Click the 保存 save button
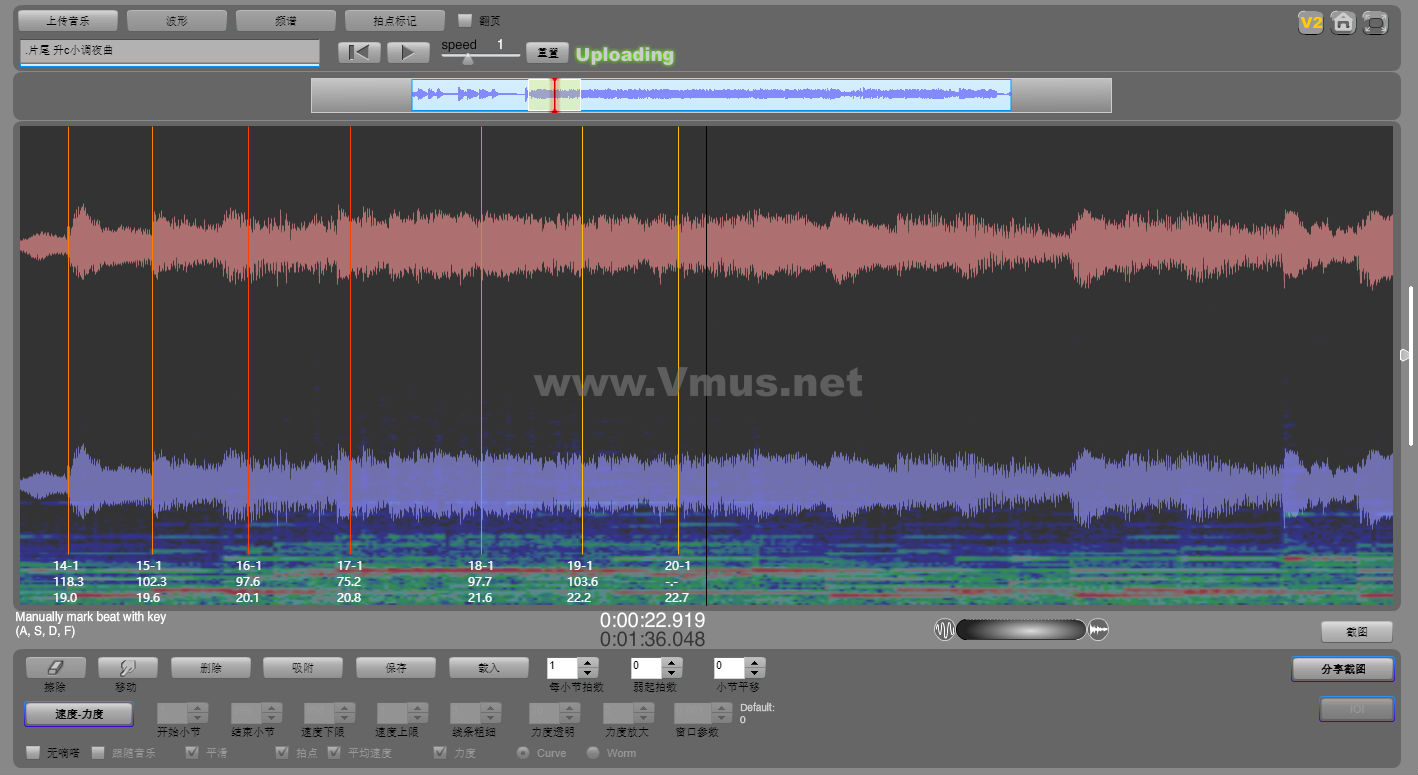 tap(396, 667)
